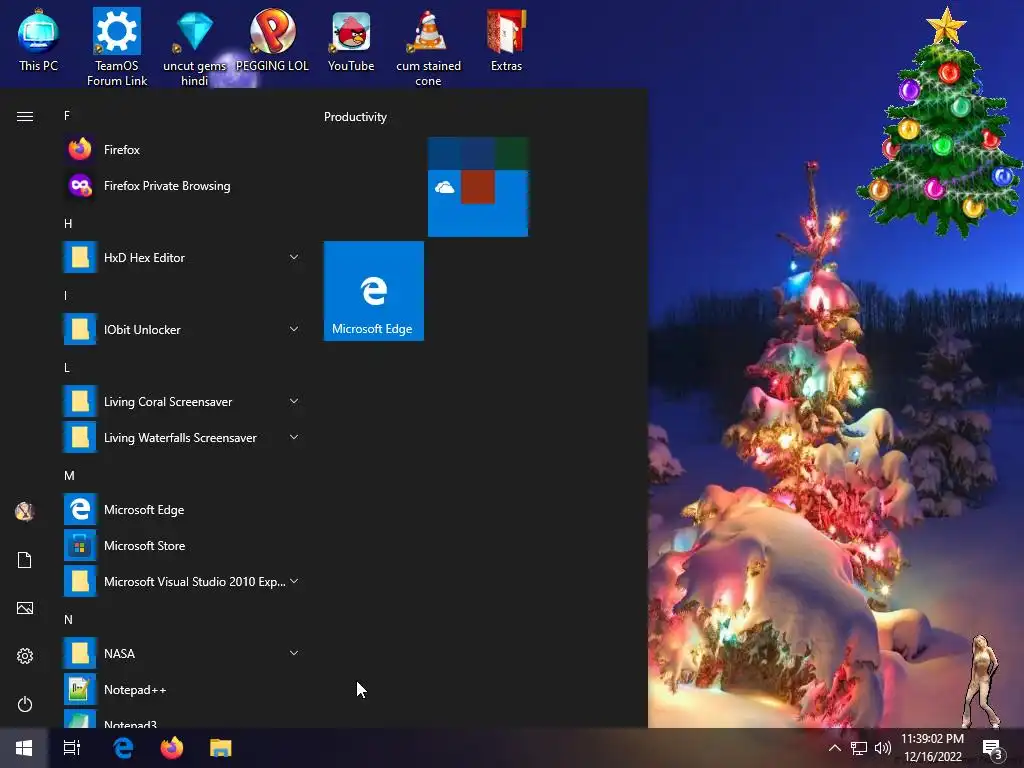Expand the HxD Hex Editor chevron
Screen dimensions: 1024x768
tap(294, 257)
